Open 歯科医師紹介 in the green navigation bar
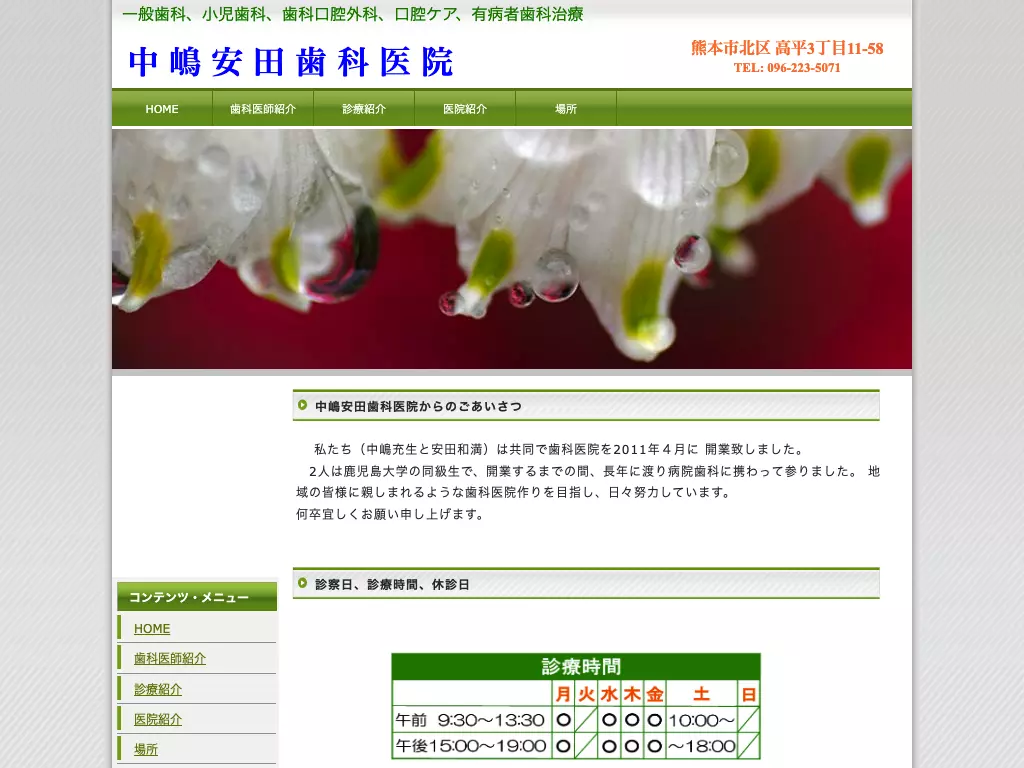The image size is (1024, 768). click(x=263, y=108)
